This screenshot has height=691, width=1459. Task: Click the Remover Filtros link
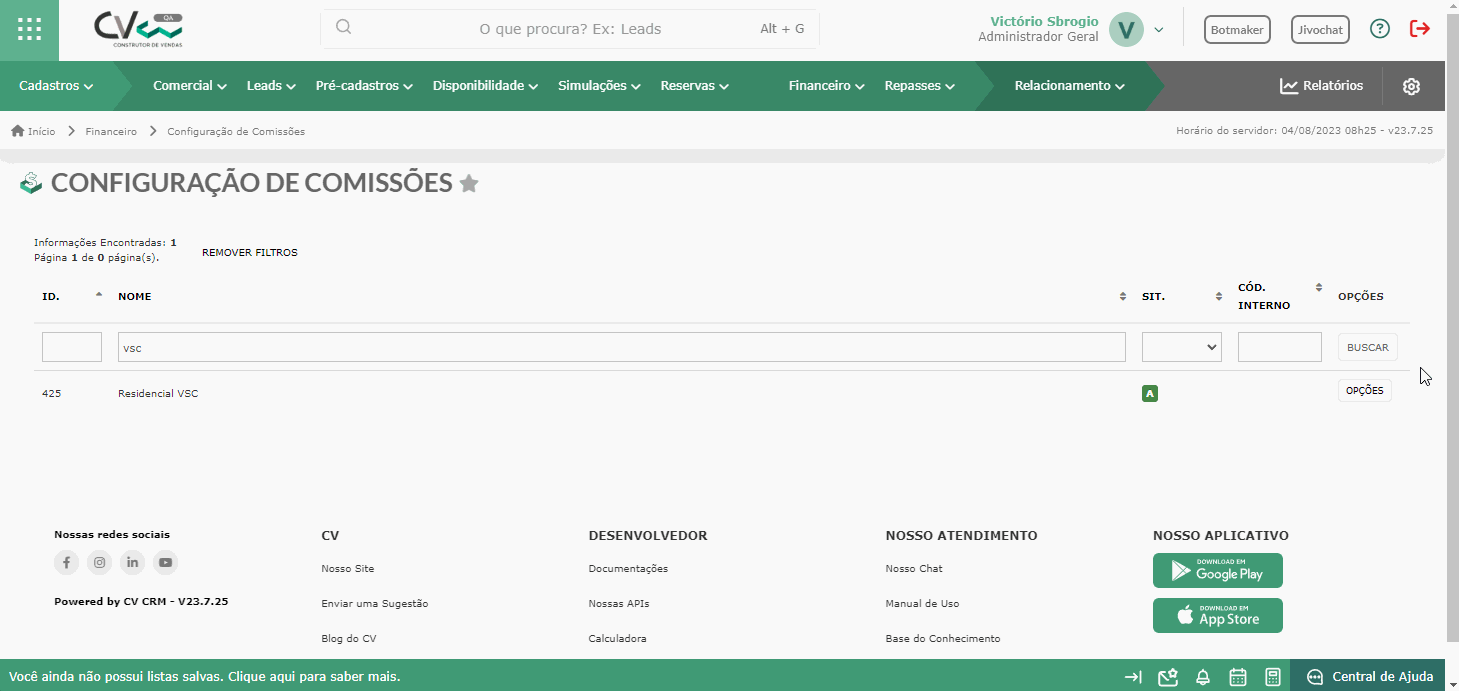click(x=250, y=253)
